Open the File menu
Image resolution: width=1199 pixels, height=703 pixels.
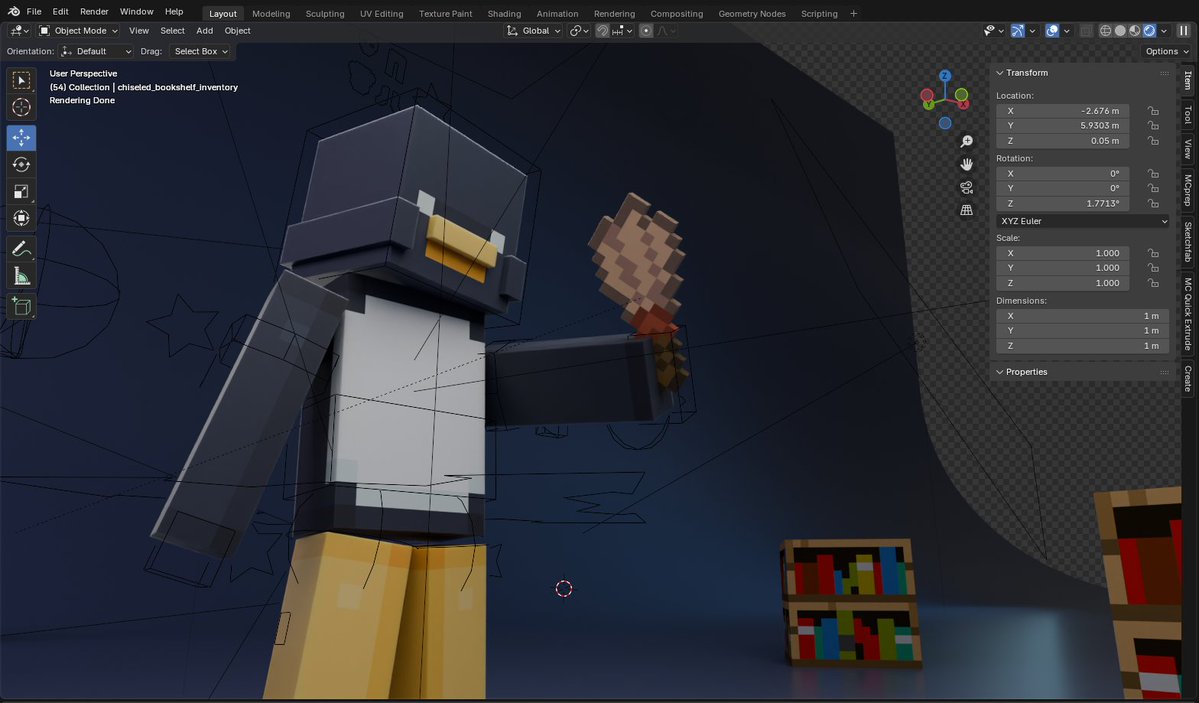click(34, 11)
